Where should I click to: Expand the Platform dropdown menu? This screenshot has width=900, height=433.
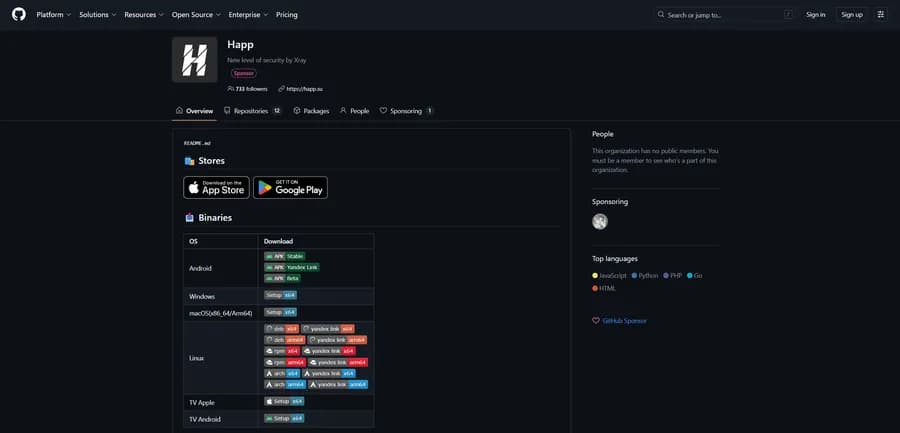53,14
